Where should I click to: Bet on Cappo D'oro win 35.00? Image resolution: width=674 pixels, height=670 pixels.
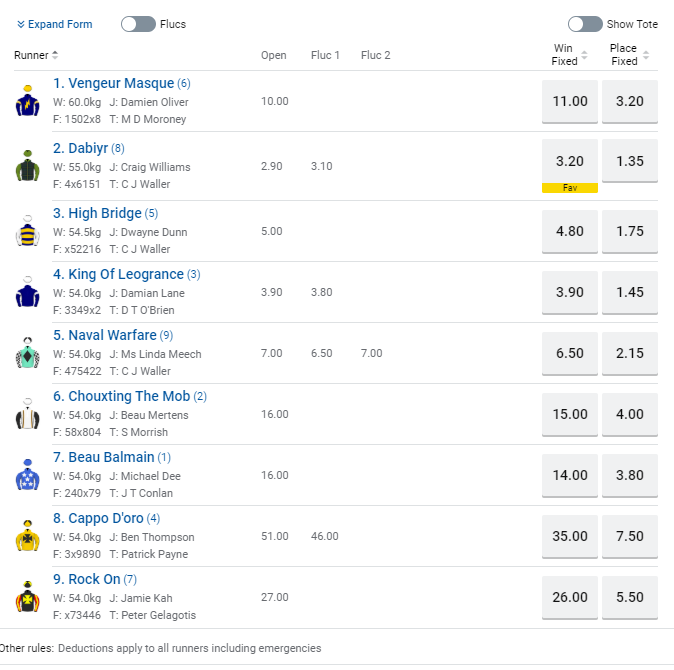tap(569, 537)
